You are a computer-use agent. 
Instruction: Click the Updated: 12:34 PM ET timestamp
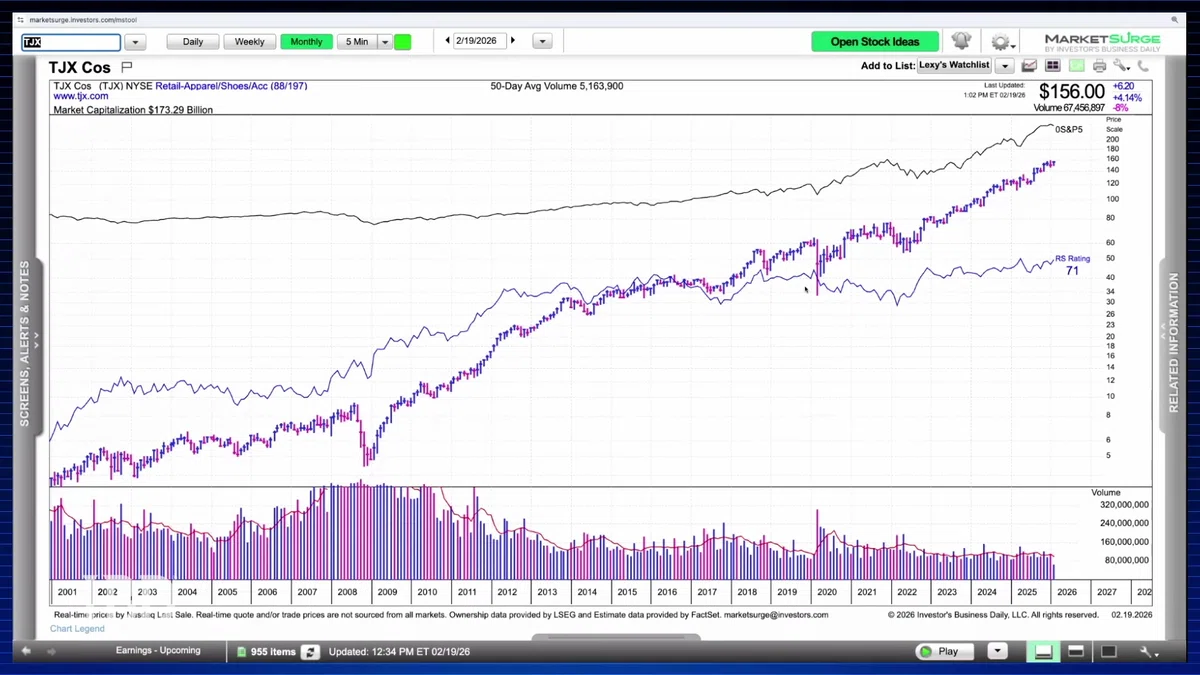[x=399, y=652]
